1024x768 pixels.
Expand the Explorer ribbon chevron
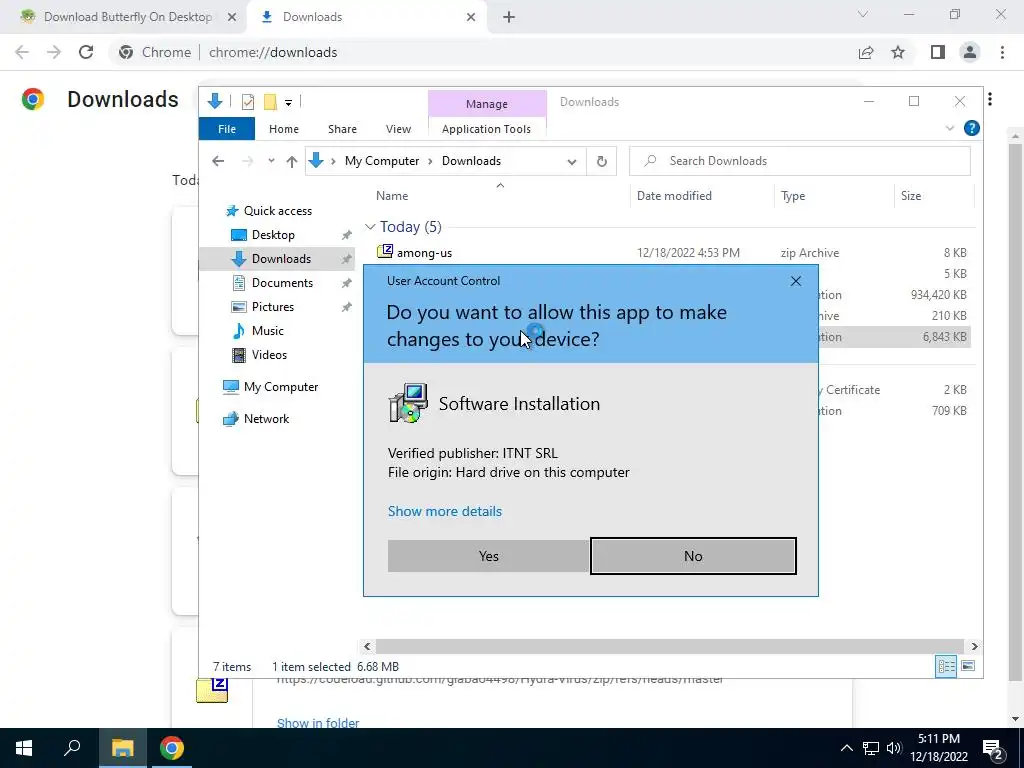point(950,129)
